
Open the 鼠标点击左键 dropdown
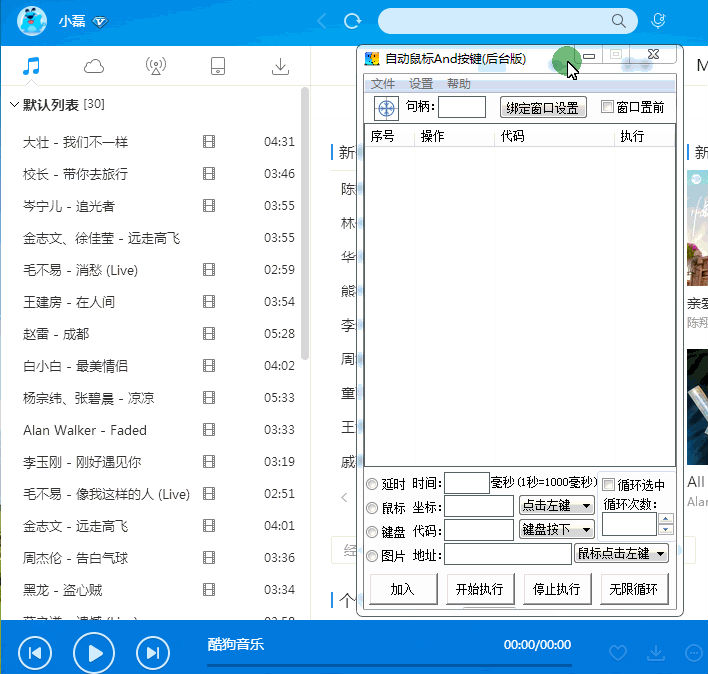[x=621, y=553]
